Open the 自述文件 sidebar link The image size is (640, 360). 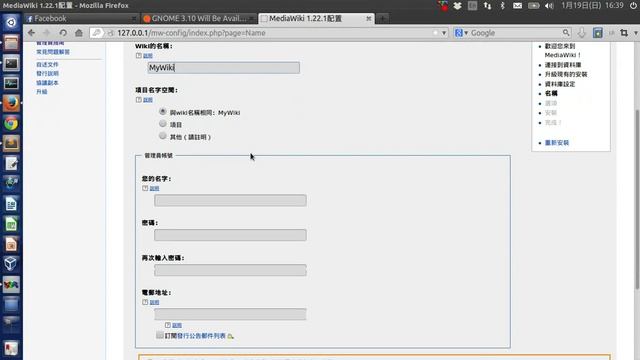click(x=47, y=64)
